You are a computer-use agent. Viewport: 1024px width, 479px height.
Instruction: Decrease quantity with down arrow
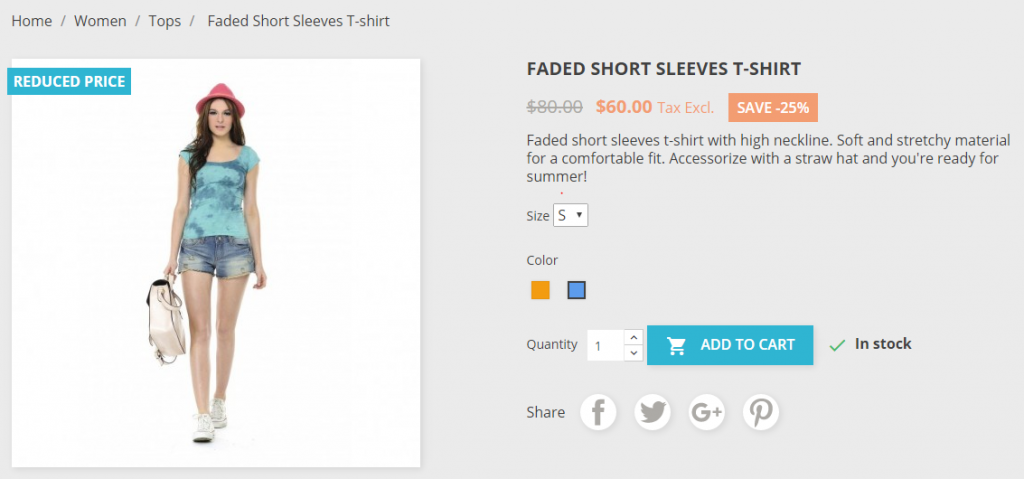click(x=633, y=353)
